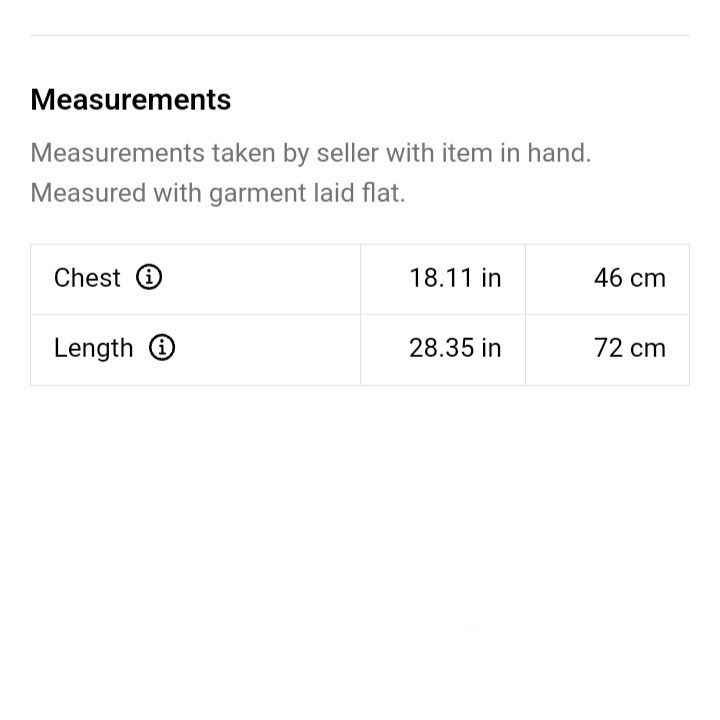Click the divider line above Measurements heading
Screen dimensions: 720x720
point(360,35)
